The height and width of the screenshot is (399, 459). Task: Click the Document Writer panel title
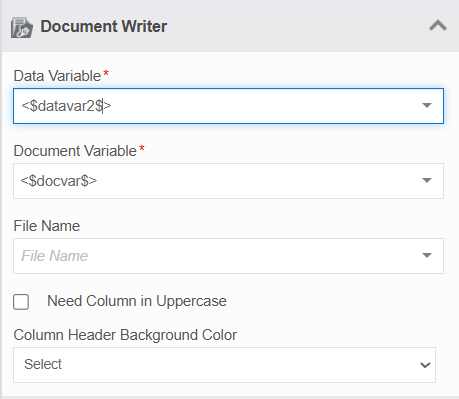[103, 26]
